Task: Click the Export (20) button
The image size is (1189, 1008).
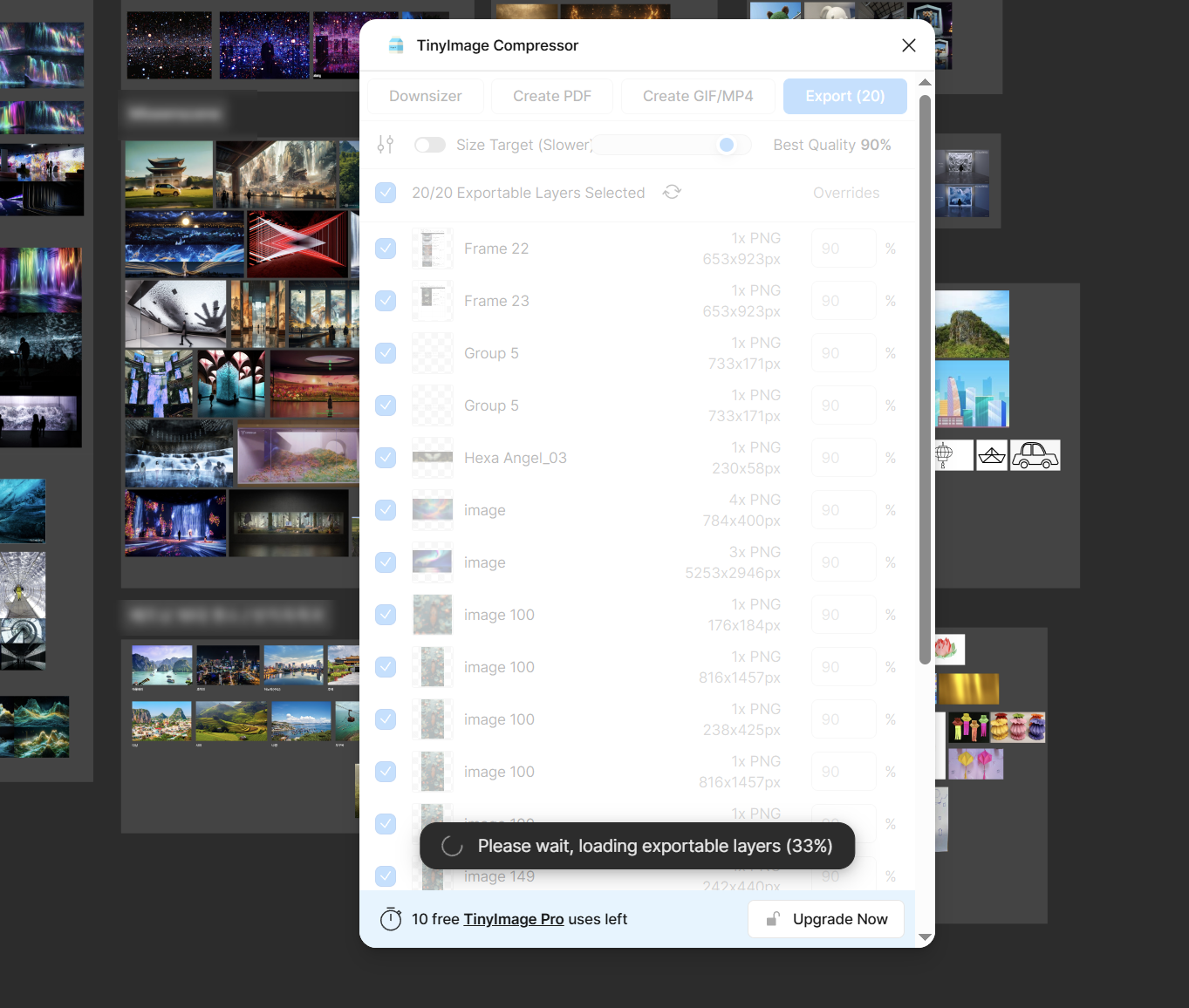Action: point(845,96)
